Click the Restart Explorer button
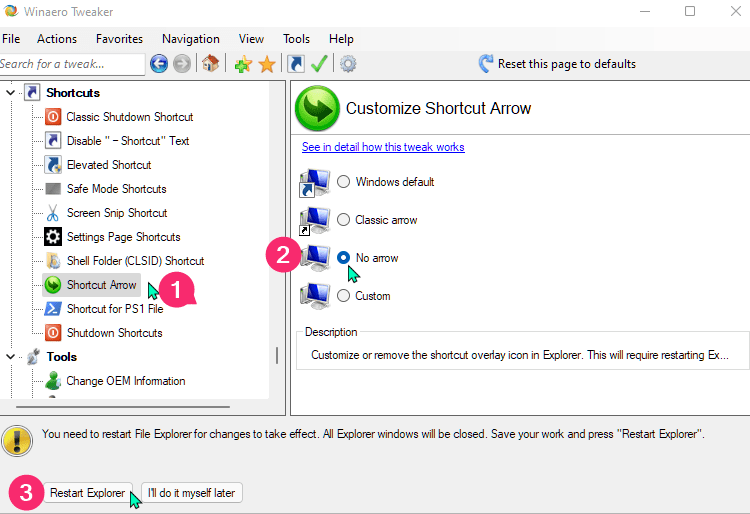 (88, 493)
